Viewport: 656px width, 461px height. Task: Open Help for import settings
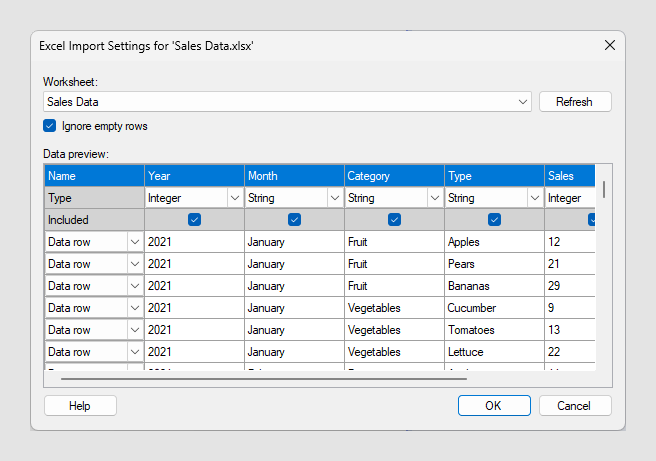80,405
